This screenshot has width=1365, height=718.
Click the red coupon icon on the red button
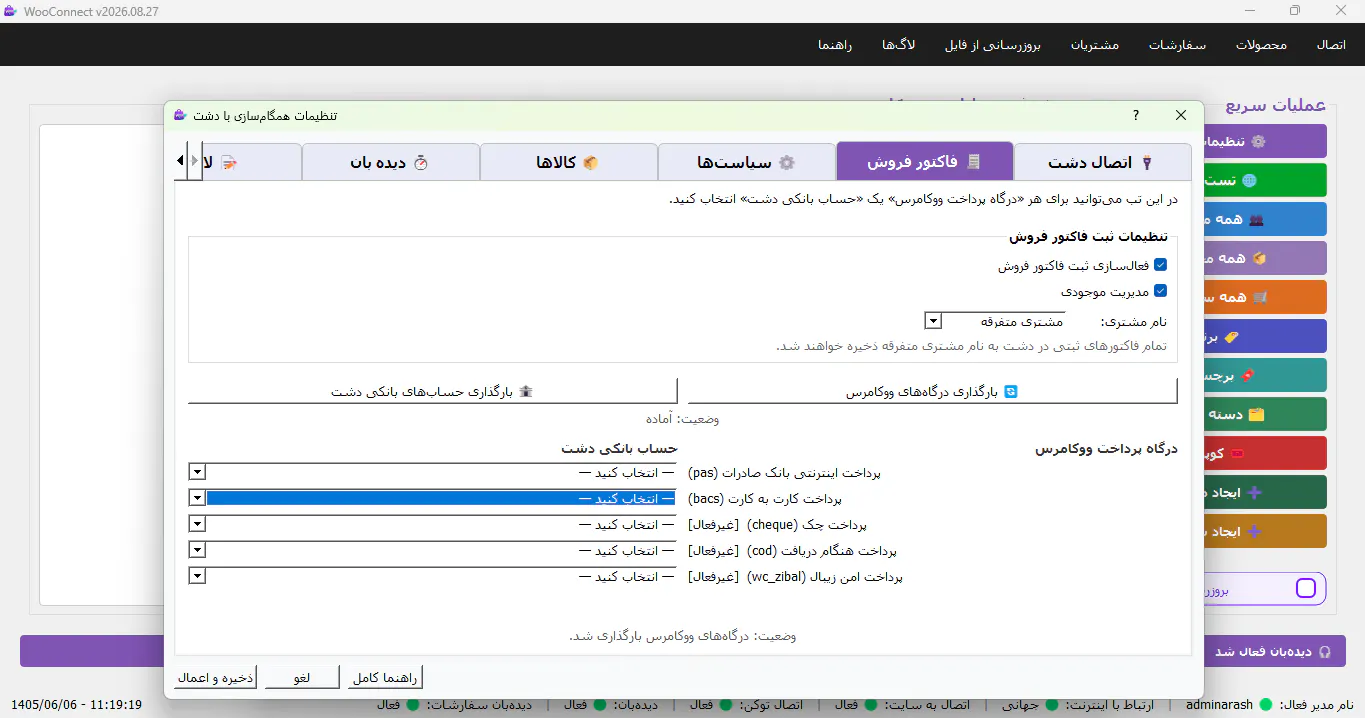[1237, 453]
